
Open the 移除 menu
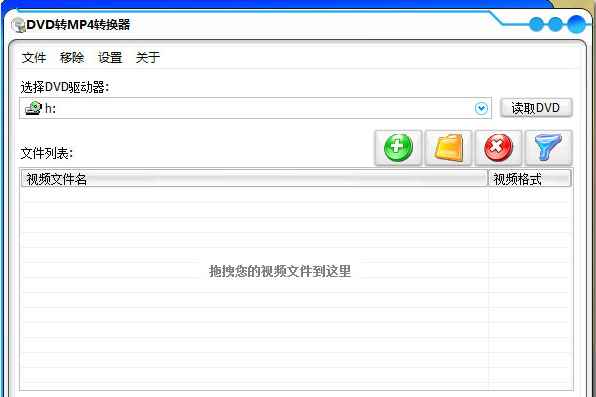click(x=72, y=58)
